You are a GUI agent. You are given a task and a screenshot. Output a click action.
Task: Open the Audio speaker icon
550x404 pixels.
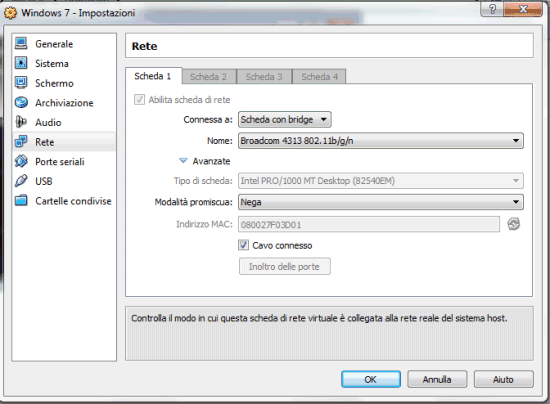[x=21, y=122]
